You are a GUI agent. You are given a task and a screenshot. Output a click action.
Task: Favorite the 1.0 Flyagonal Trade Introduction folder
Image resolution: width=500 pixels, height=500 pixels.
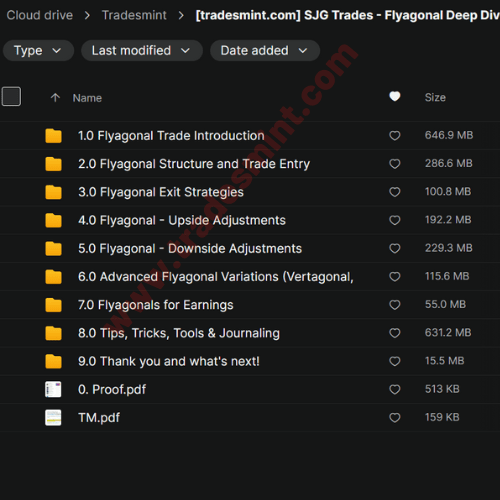tap(395, 135)
